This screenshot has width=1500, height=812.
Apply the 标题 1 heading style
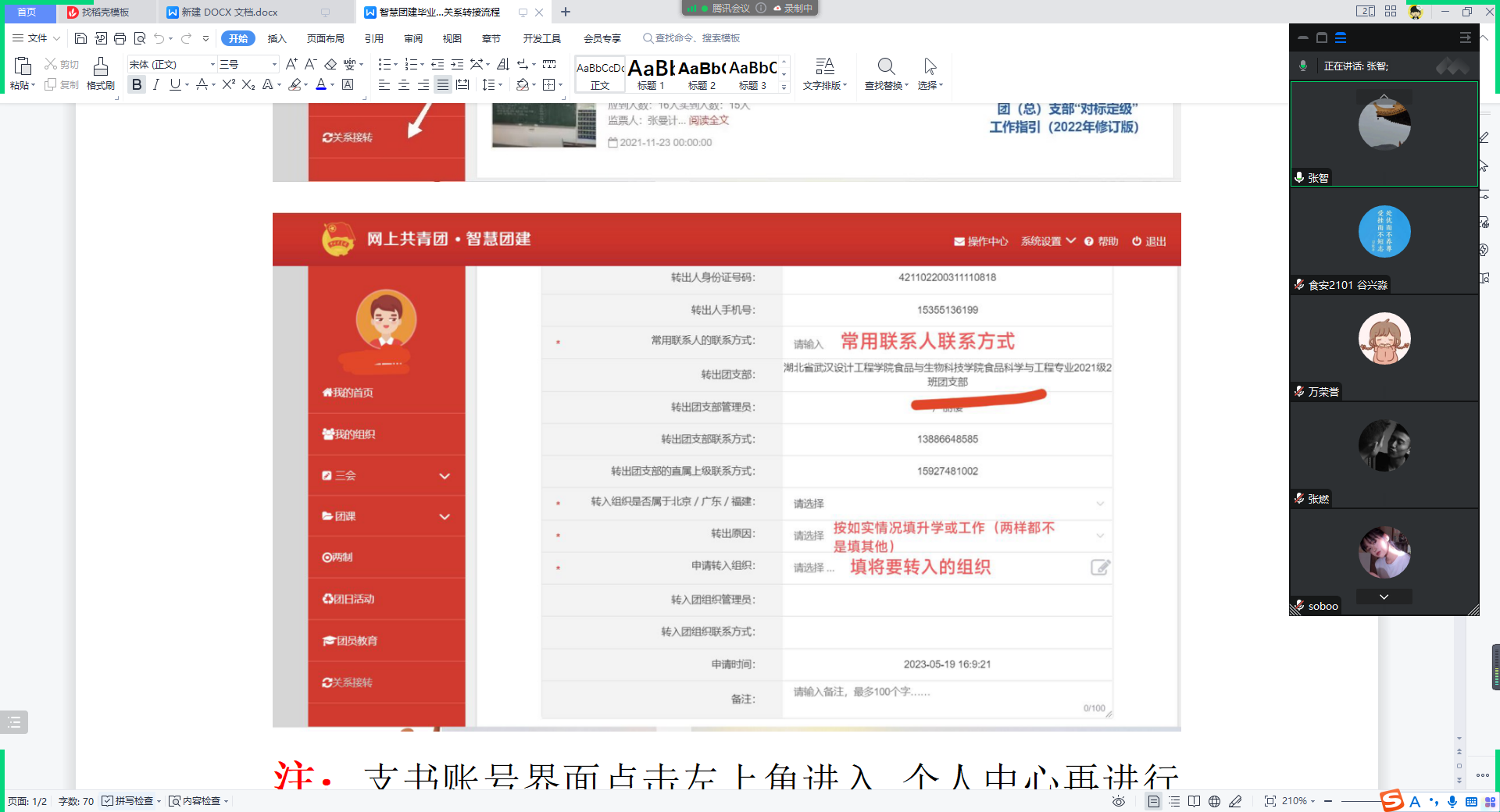(651, 75)
